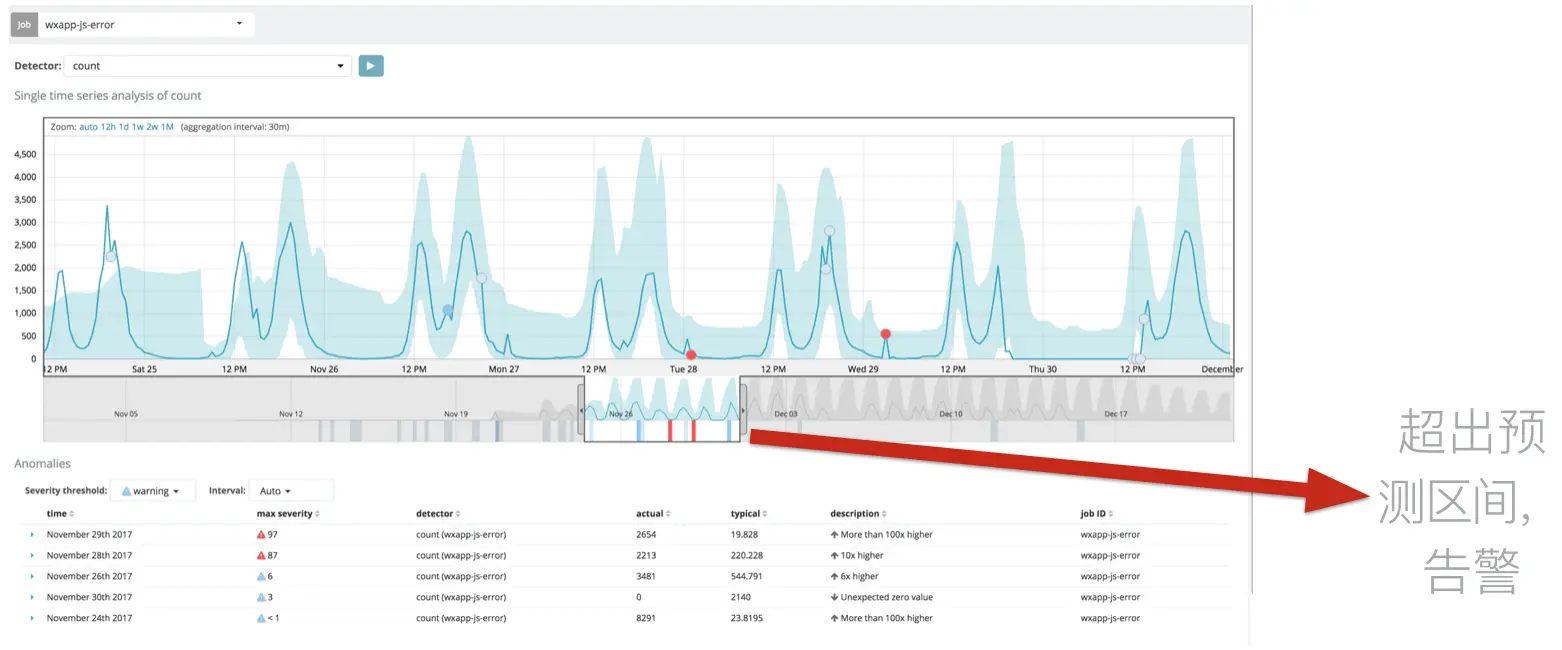
Task: Click the critical severity 97 warning icon
Action: click(x=262, y=535)
